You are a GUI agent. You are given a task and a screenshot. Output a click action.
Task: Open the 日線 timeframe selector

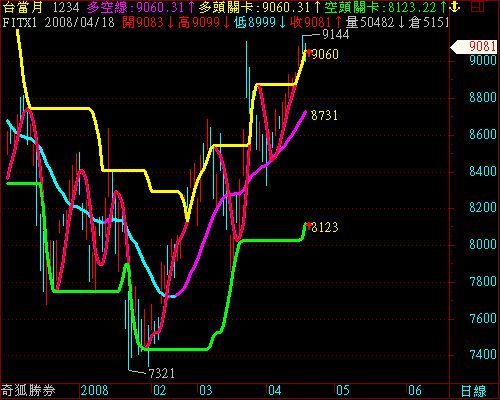pos(474,391)
